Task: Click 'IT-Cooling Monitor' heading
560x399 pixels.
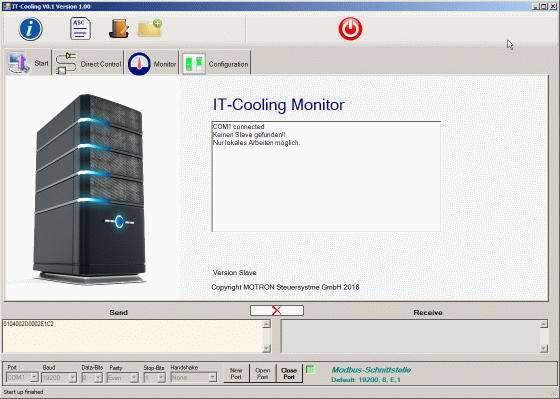Action: (278, 105)
